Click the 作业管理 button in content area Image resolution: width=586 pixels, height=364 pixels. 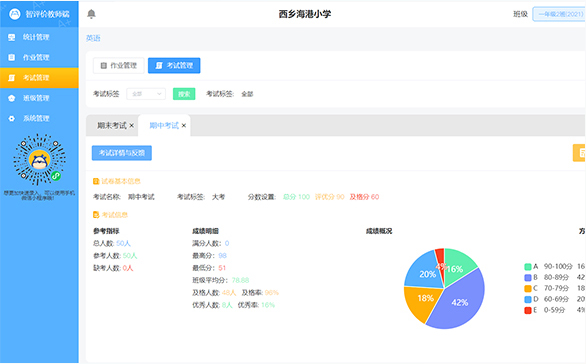119,66
